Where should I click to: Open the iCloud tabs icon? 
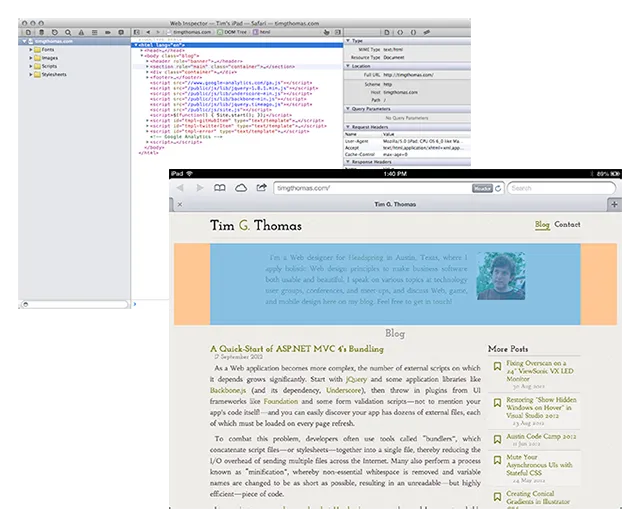point(241,188)
